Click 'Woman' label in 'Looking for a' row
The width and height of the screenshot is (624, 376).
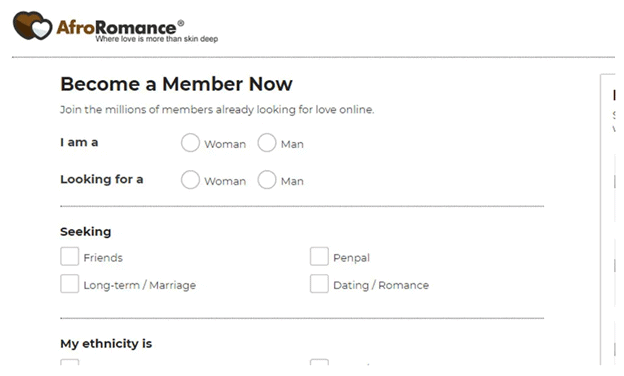[x=225, y=181]
